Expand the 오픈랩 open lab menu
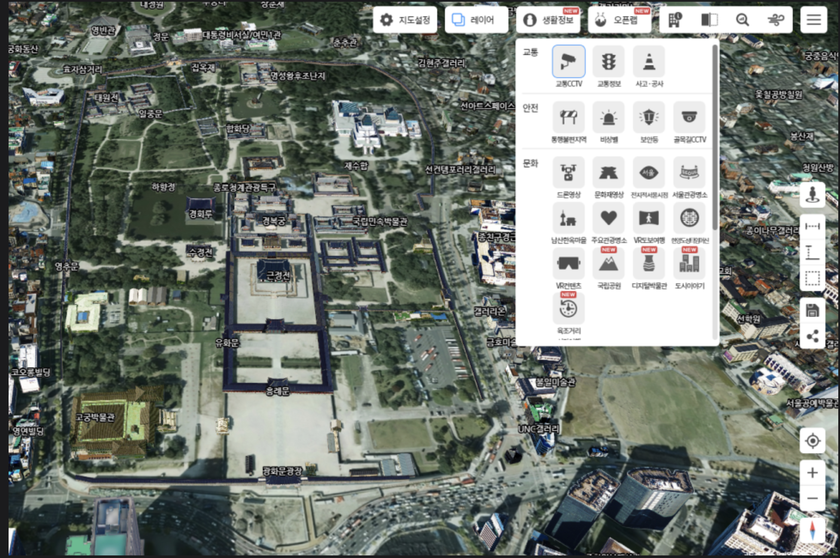The image size is (840, 558). (x=617, y=20)
